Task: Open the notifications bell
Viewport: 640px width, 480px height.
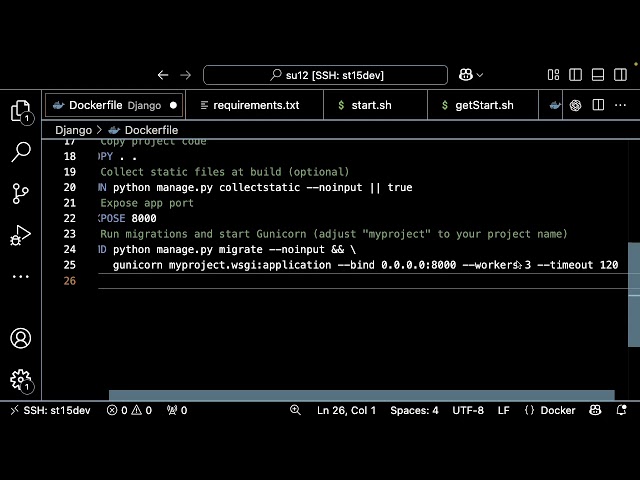Action: pos(621,410)
